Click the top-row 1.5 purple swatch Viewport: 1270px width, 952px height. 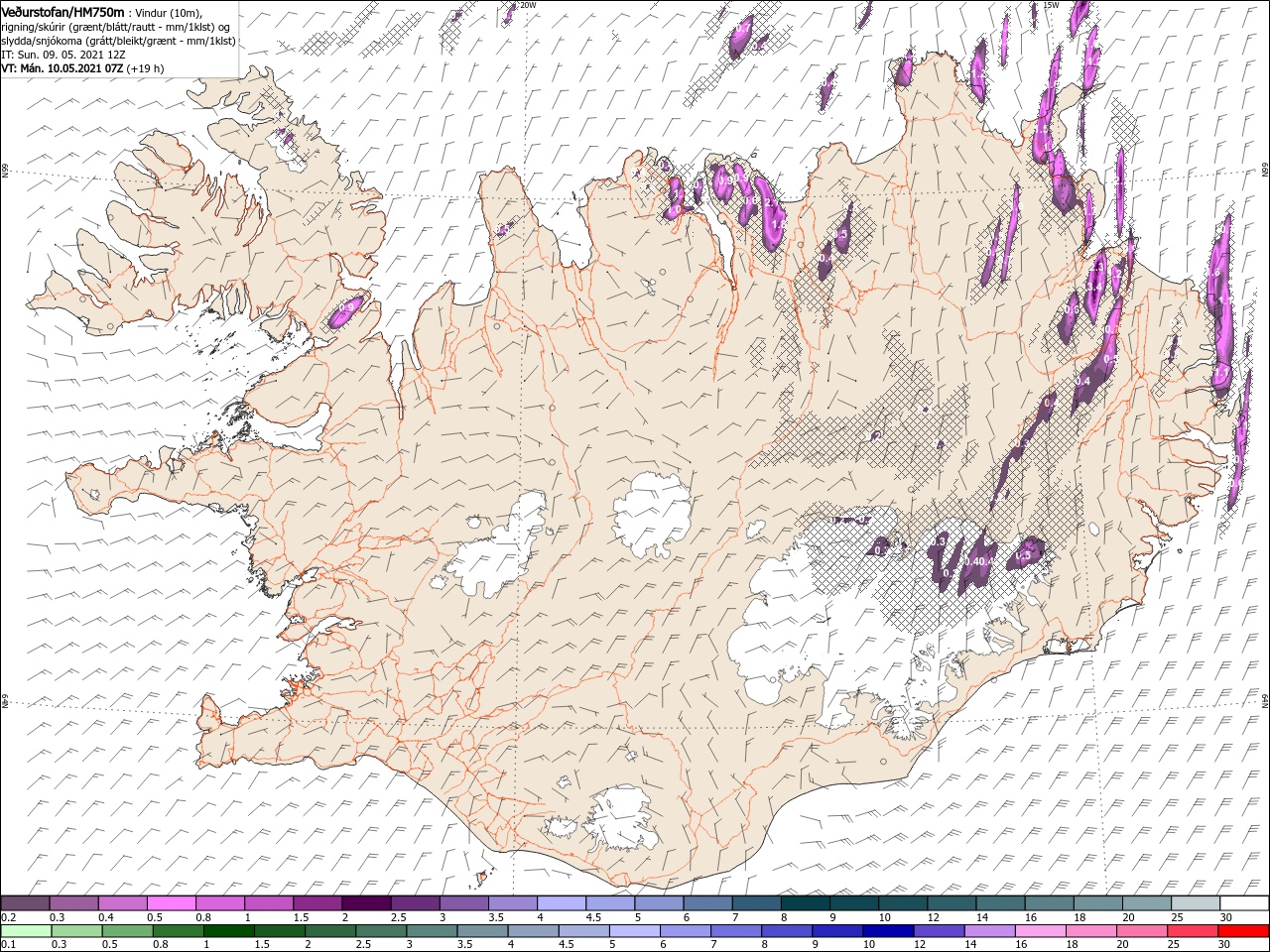tap(317, 903)
